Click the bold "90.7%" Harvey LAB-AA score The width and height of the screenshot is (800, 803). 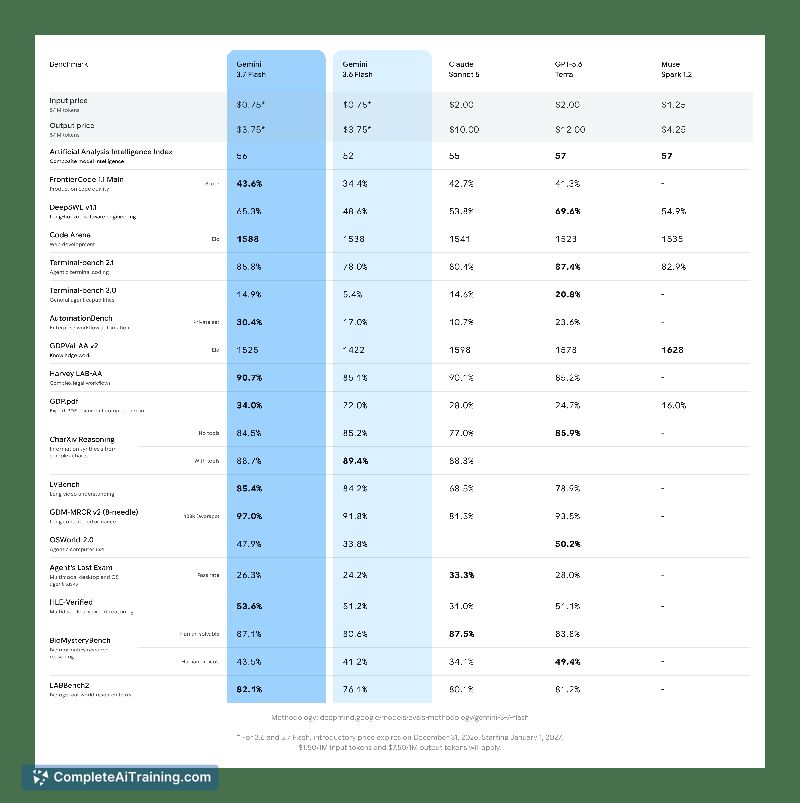click(x=249, y=378)
